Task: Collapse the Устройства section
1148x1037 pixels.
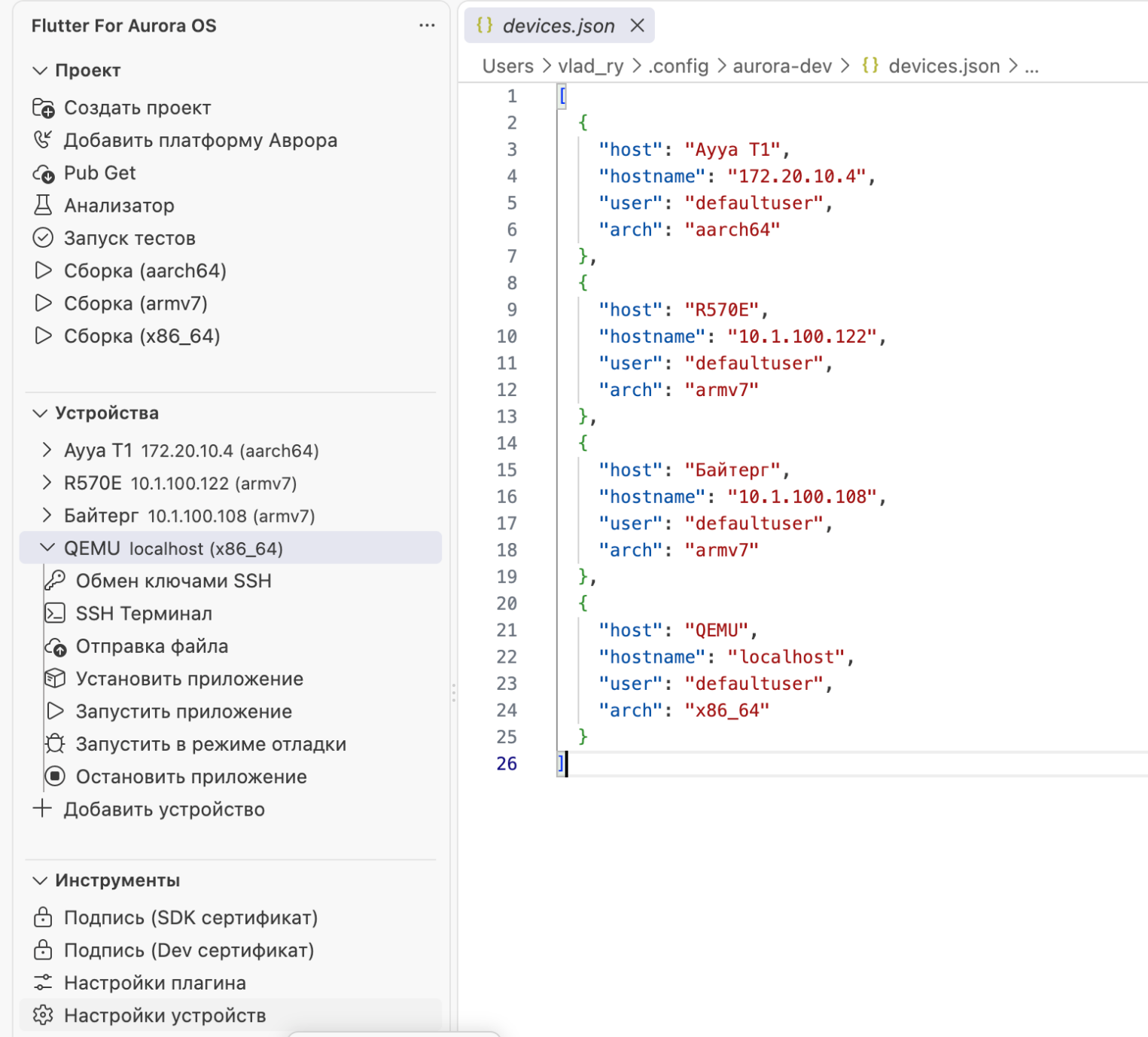Action: click(40, 413)
